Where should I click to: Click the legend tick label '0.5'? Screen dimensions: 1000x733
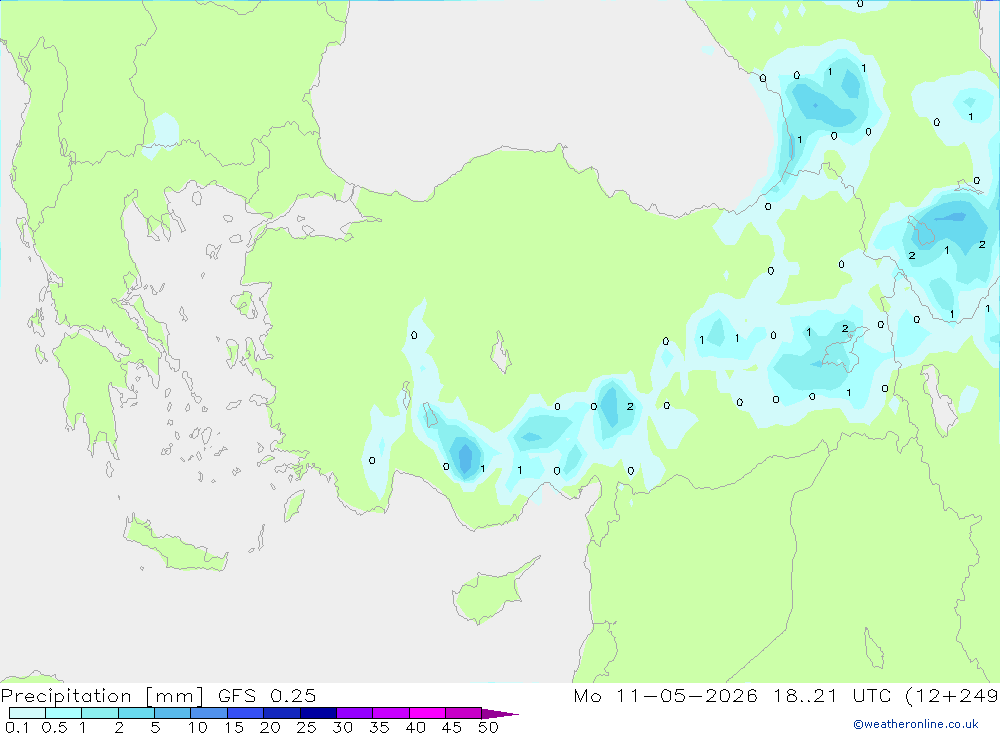(x=54, y=727)
